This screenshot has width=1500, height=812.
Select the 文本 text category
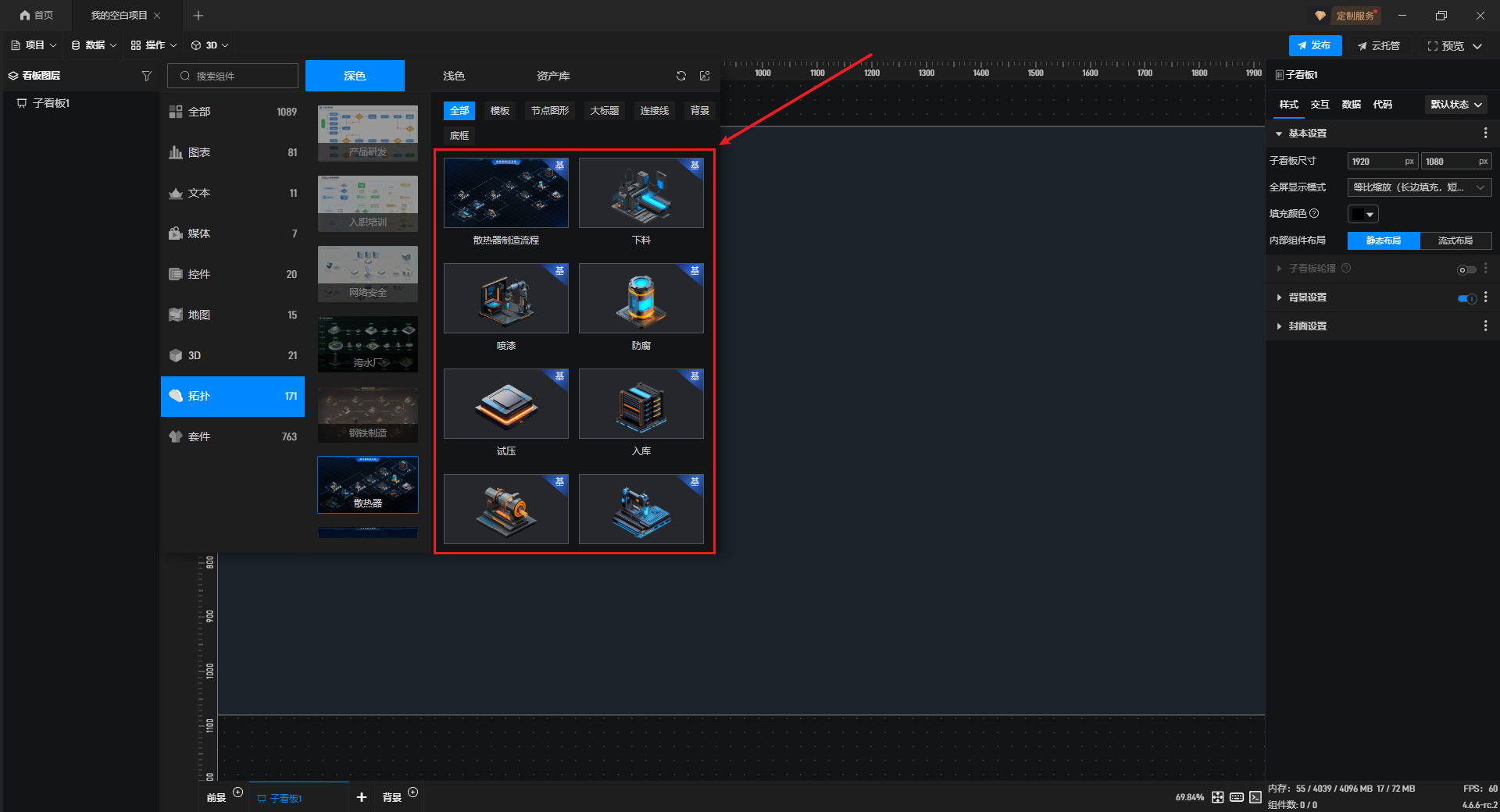[233, 193]
